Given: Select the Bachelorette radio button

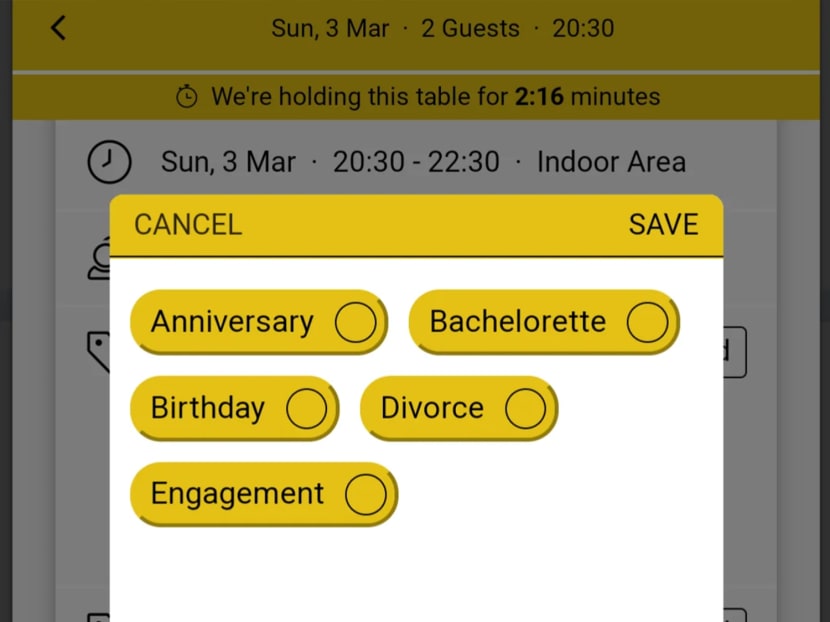Looking at the screenshot, I should coord(651,321).
